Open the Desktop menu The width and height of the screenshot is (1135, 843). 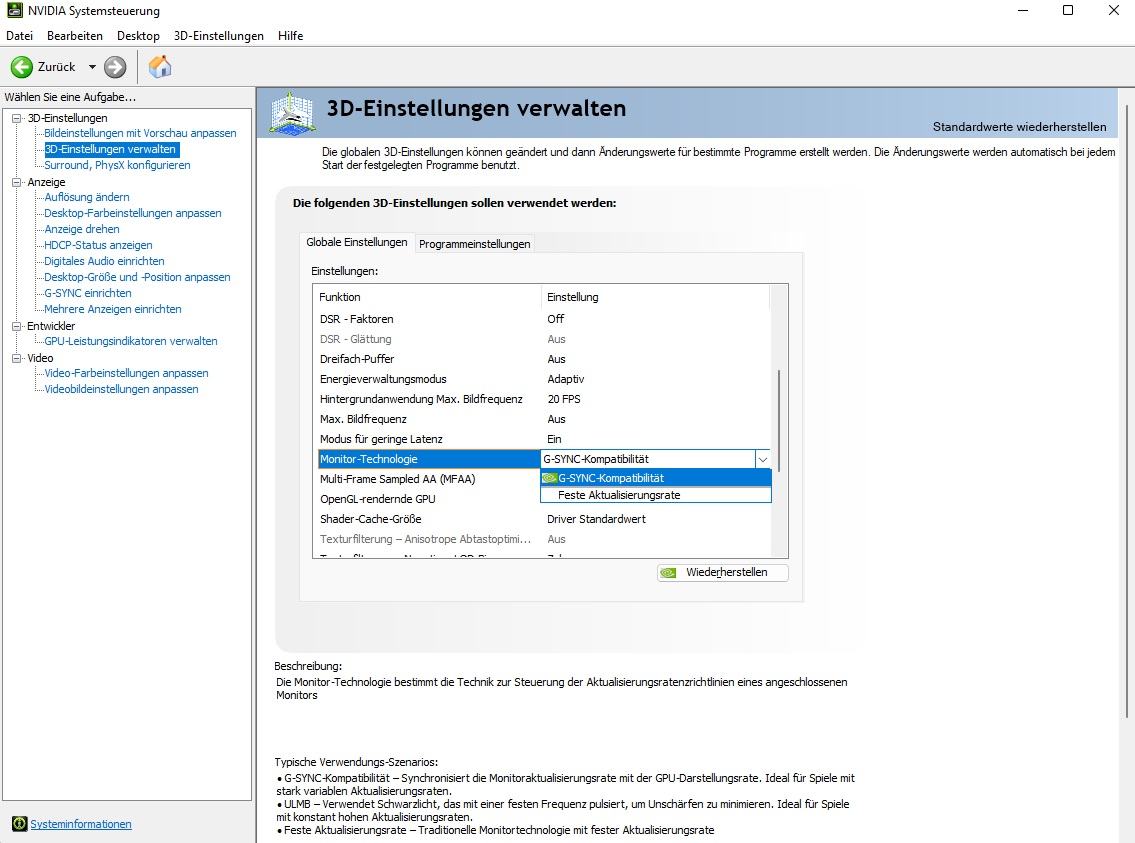[138, 35]
